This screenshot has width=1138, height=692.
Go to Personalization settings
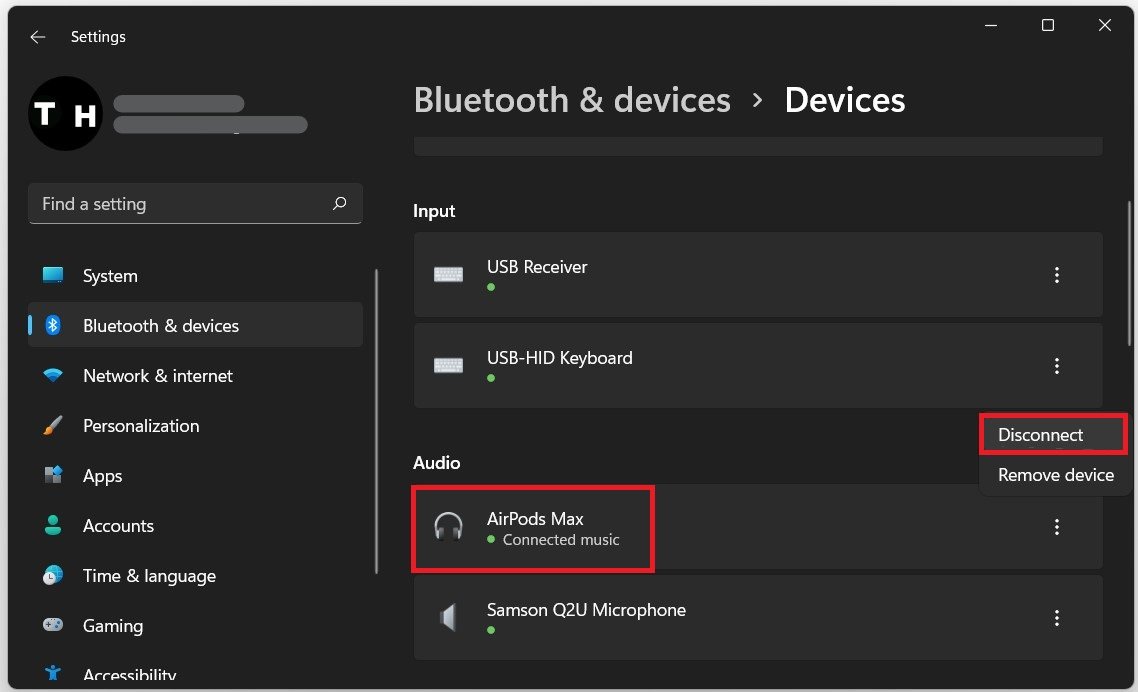coord(140,426)
